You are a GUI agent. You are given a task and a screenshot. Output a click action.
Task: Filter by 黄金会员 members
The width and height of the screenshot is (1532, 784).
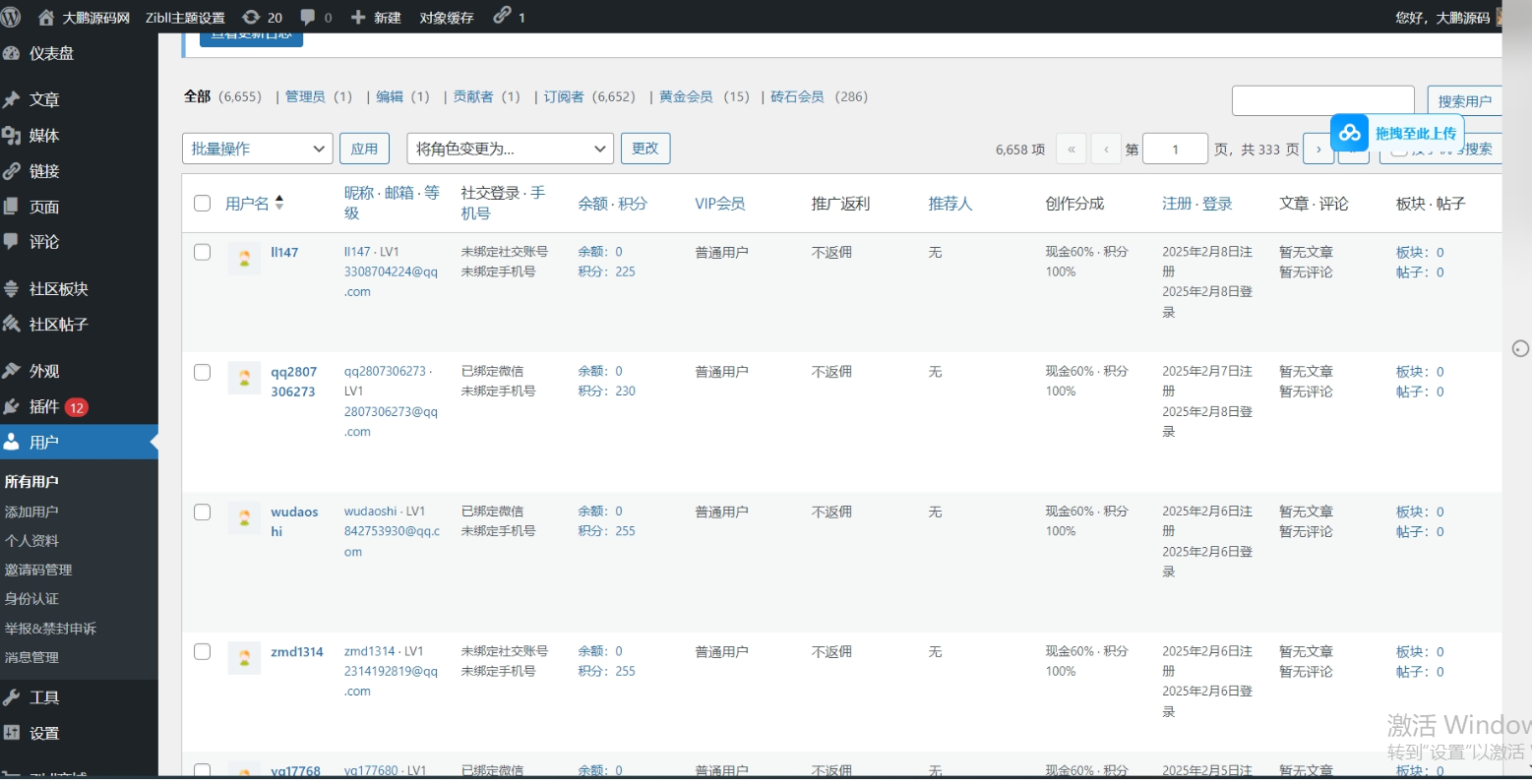click(x=686, y=96)
